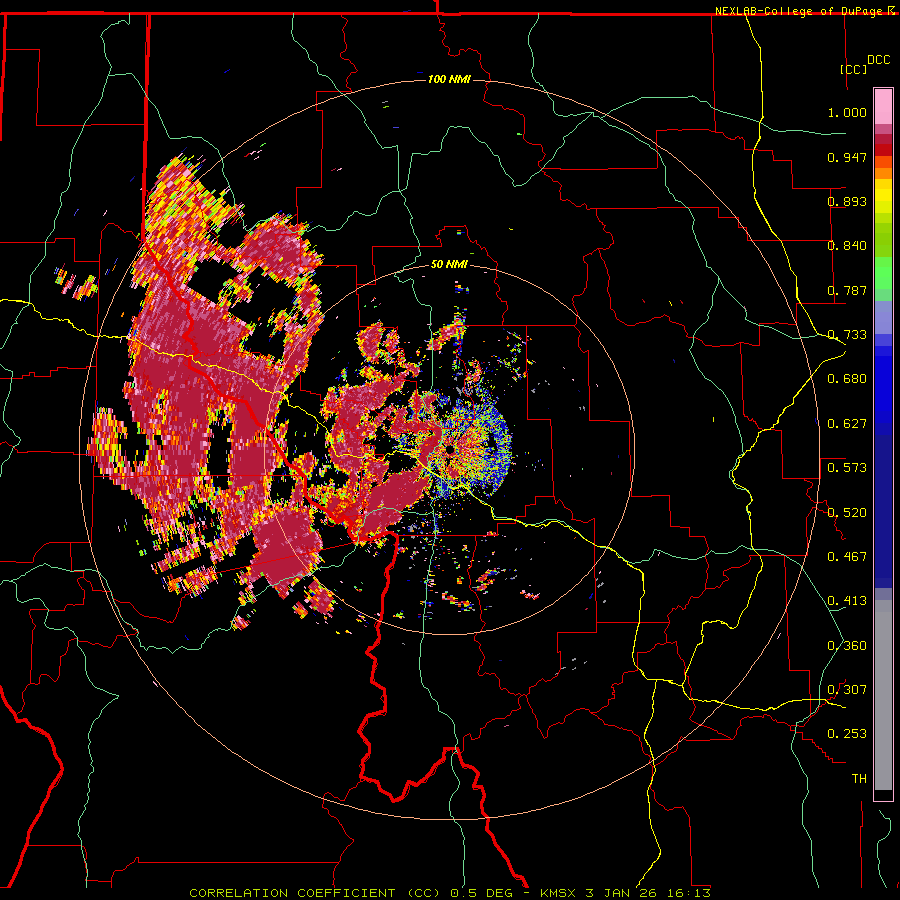Click the CORRELATION COEFFICIENT caption text
Image resolution: width=900 pixels, height=900 pixels.
point(292,893)
